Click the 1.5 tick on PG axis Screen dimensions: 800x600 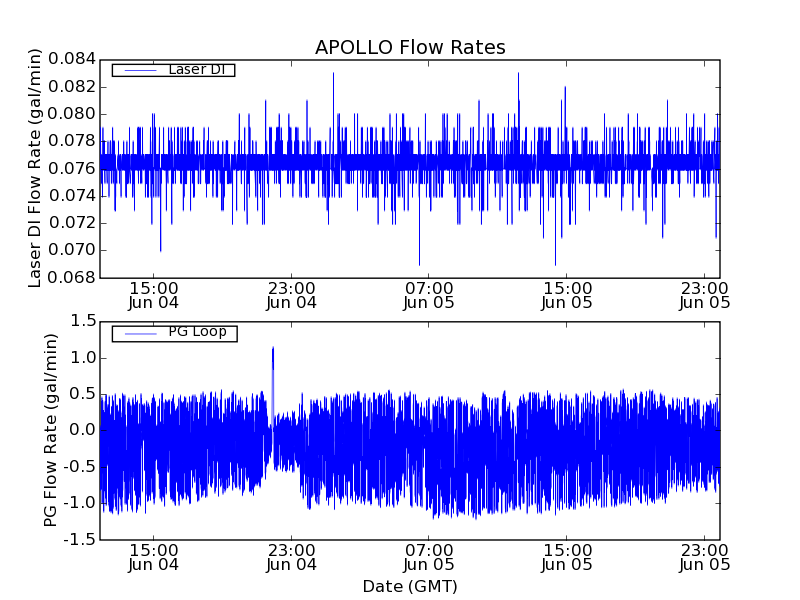coord(83,321)
